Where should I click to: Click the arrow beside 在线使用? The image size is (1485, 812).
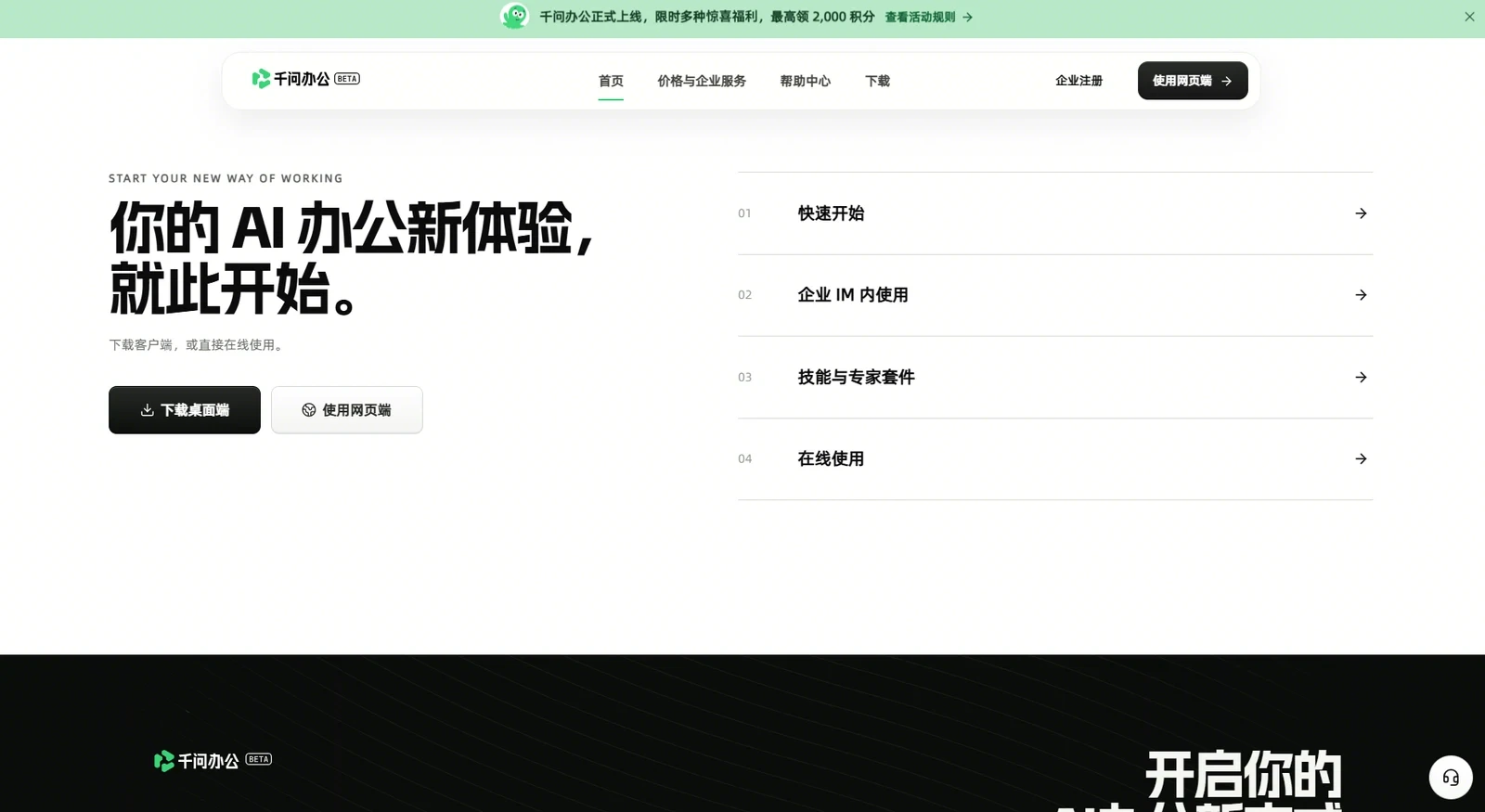(x=1361, y=458)
